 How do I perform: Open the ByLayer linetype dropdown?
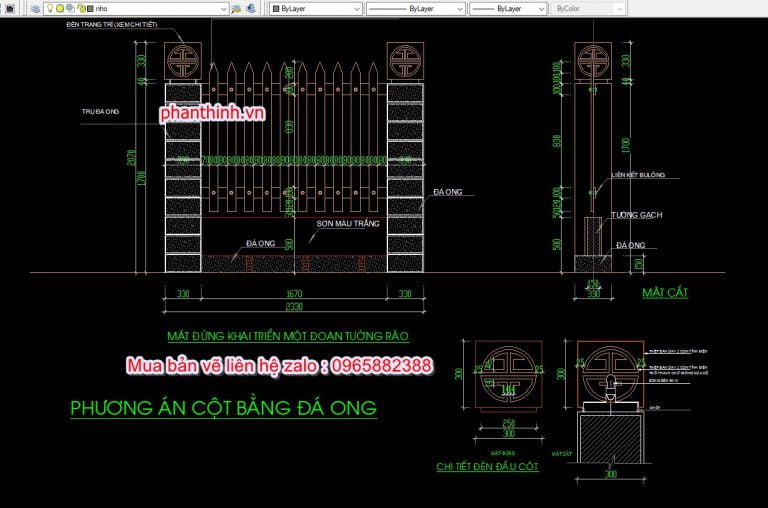point(415,9)
